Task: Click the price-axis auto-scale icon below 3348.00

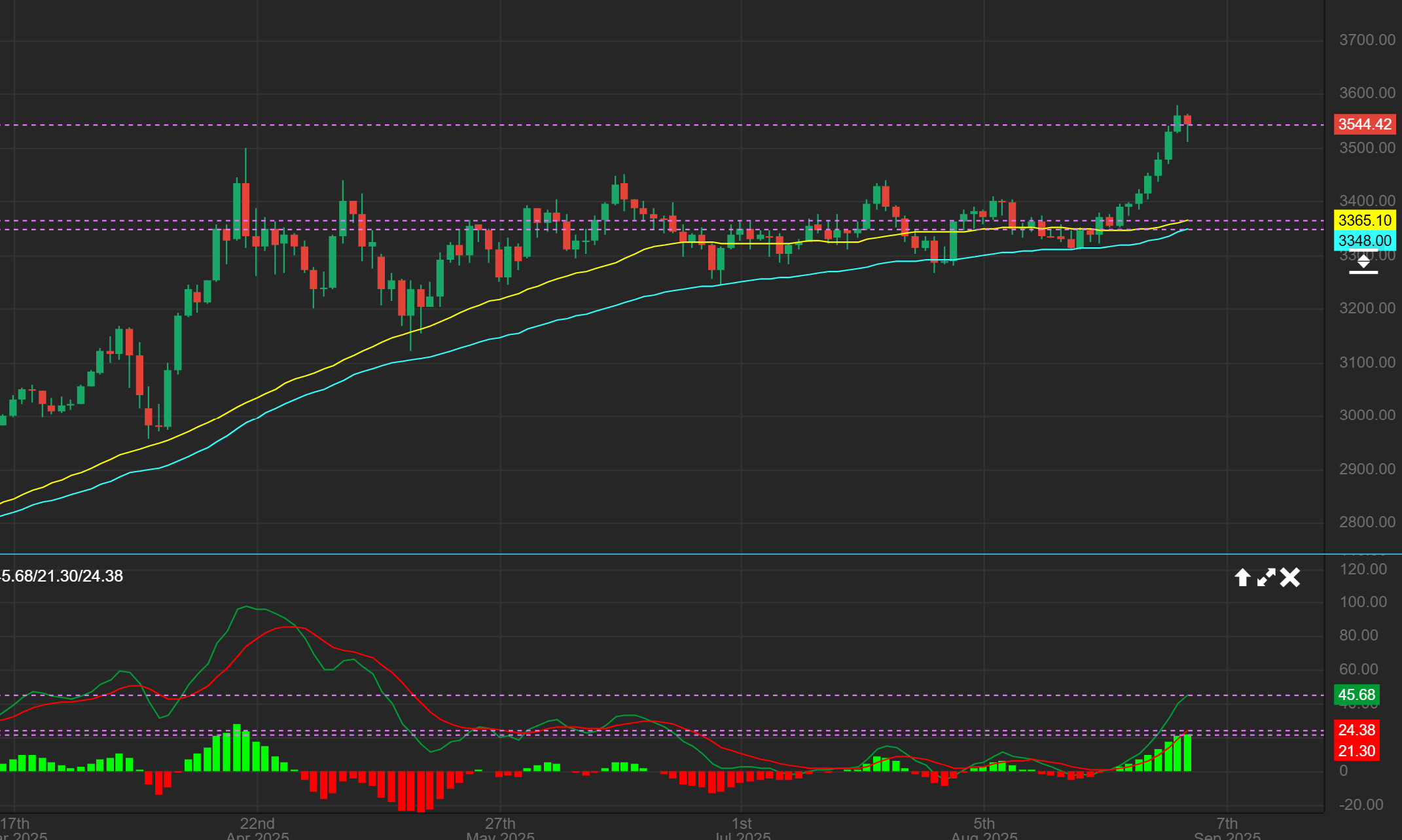Action: pos(1363,263)
